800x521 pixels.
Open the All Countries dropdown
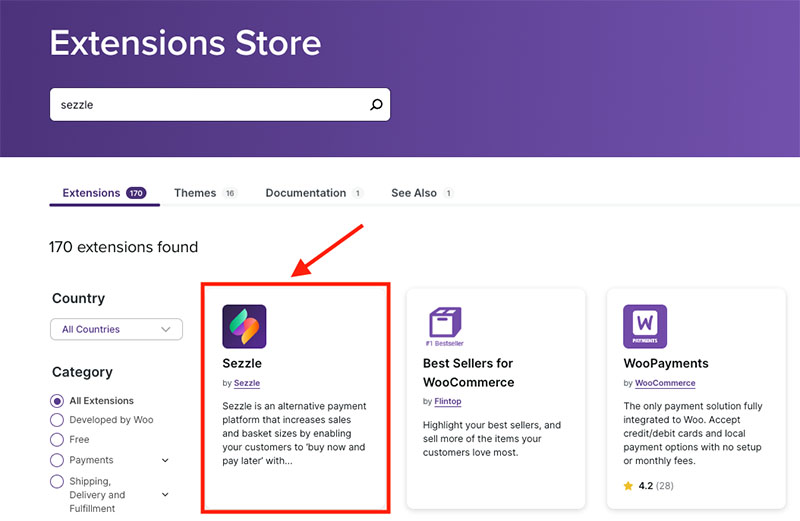click(116, 329)
